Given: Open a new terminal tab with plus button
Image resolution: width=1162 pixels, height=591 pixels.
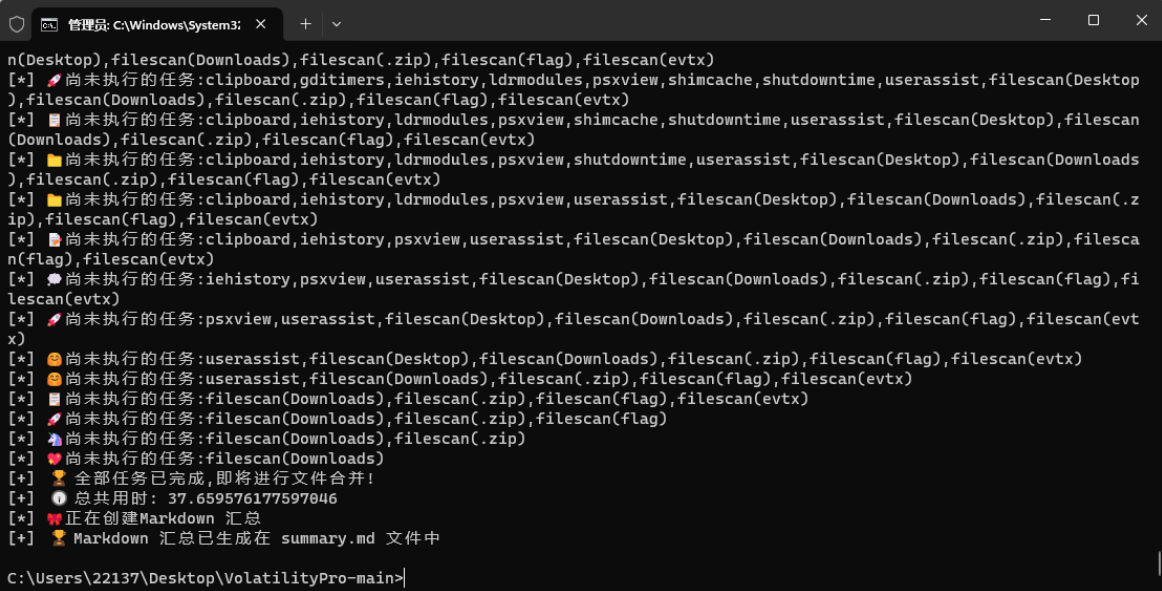Looking at the screenshot, I should coord(306,23).
